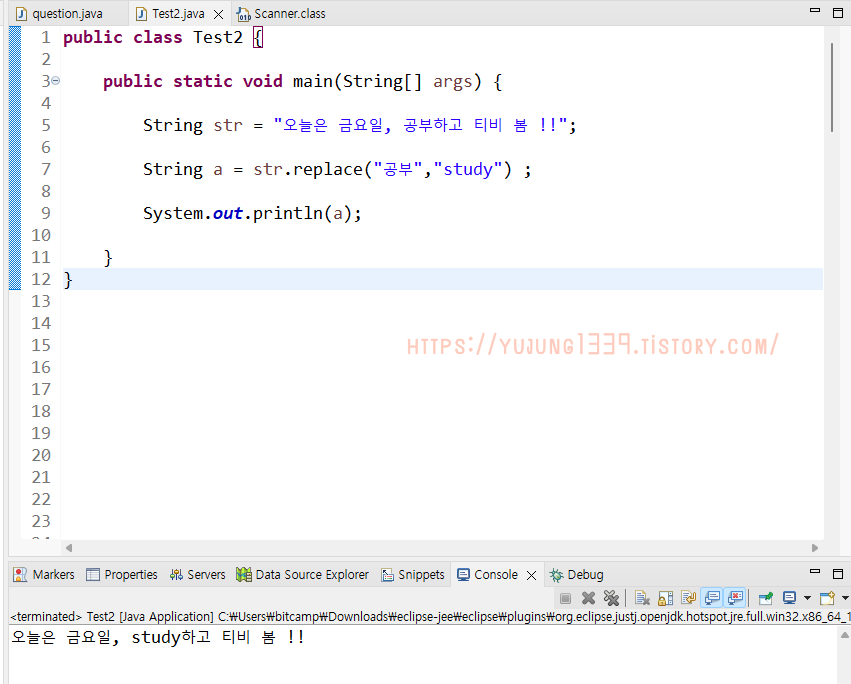Click the 'args' parameter

tap(453, 82)
